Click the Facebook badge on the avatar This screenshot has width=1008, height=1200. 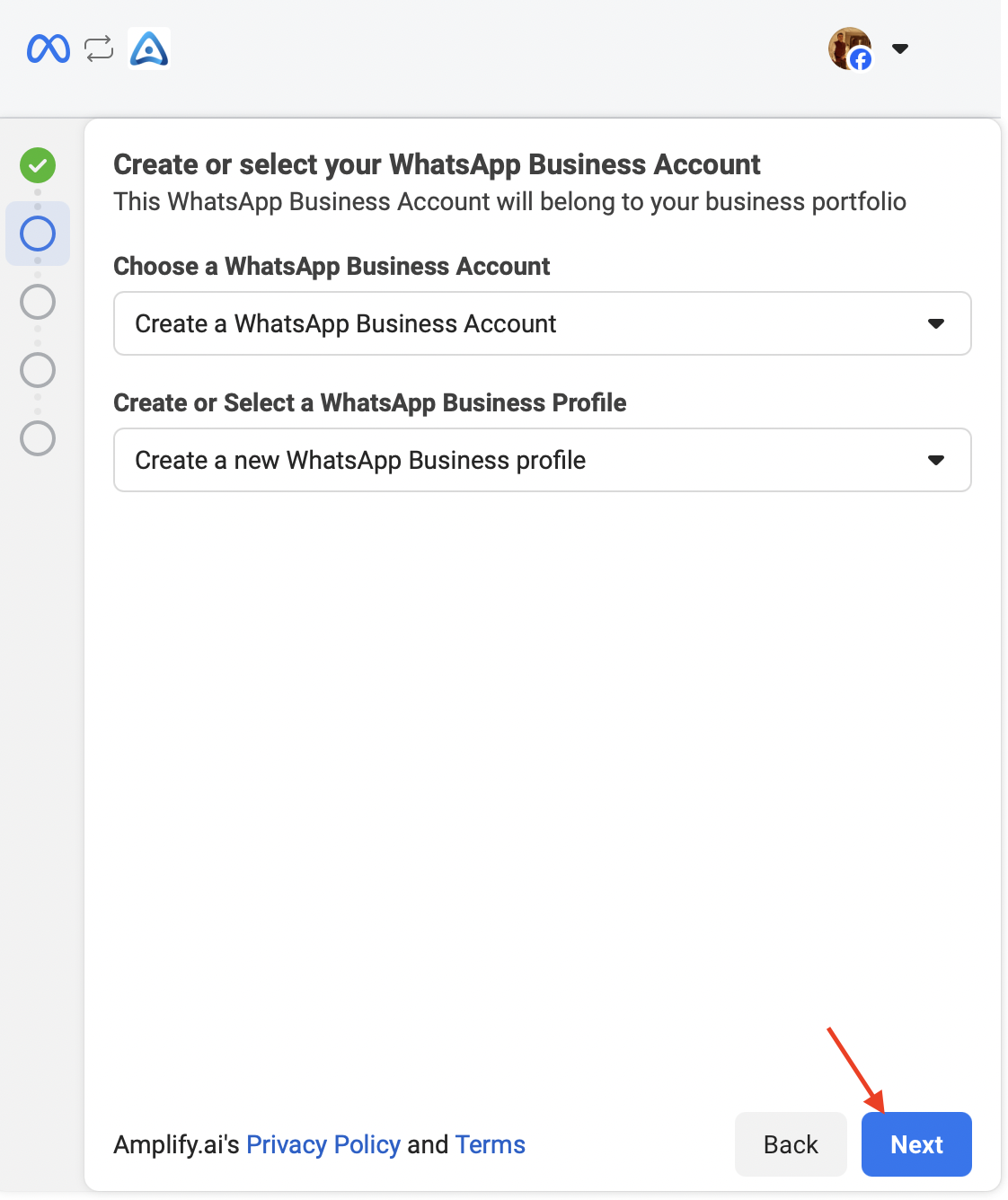point(861,60)
